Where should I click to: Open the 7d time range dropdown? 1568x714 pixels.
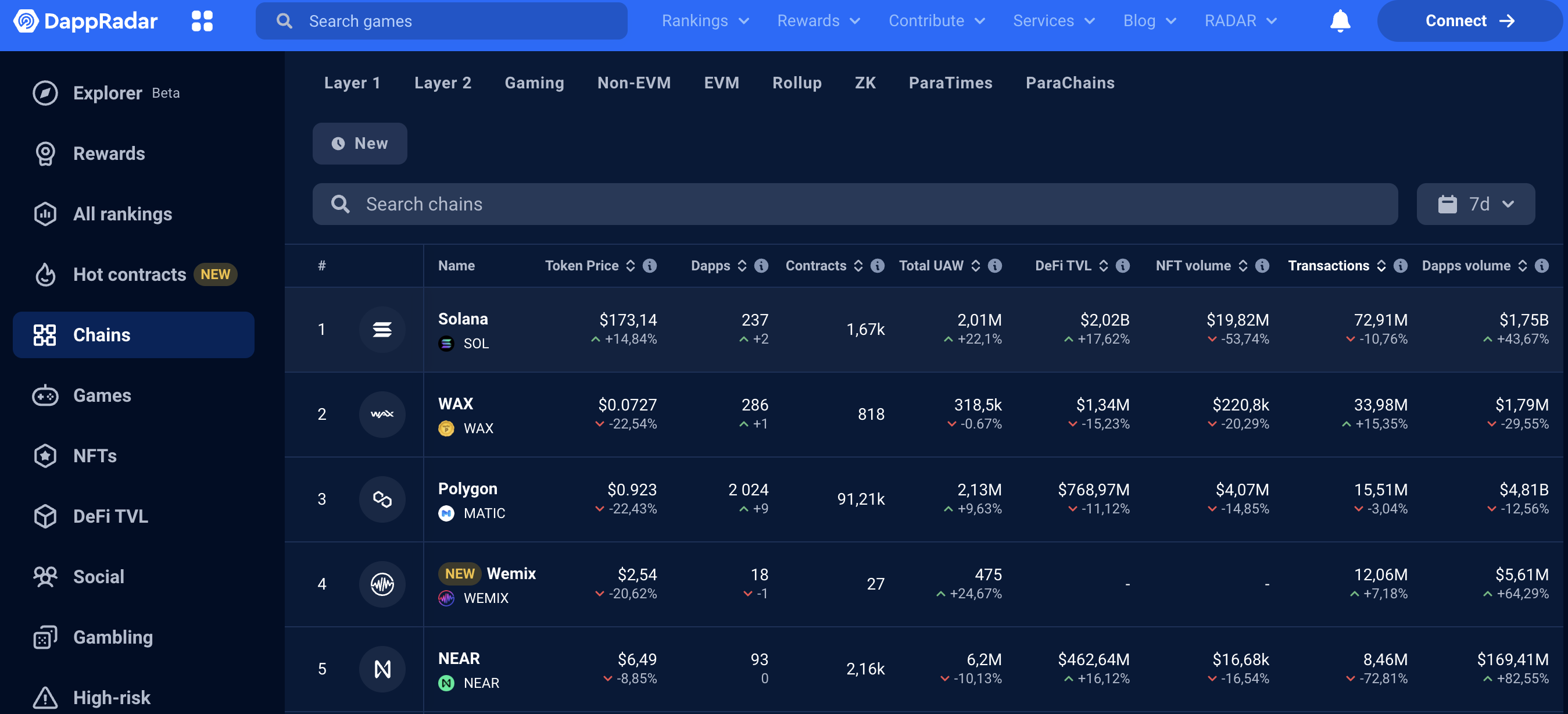(x=1476, y=204)
